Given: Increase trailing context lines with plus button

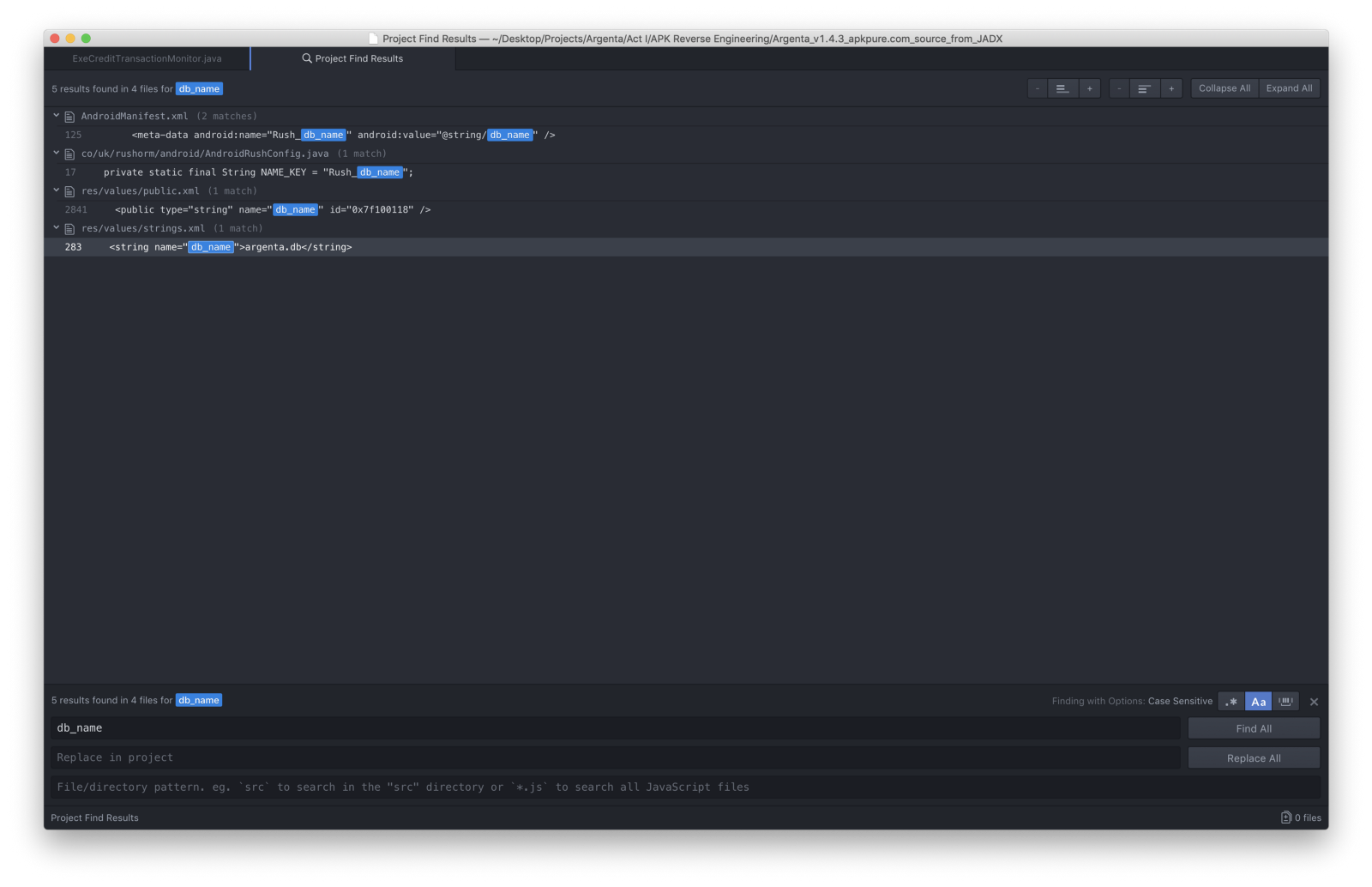Looking at the screenshot, I should click(x=1171, y=88).
